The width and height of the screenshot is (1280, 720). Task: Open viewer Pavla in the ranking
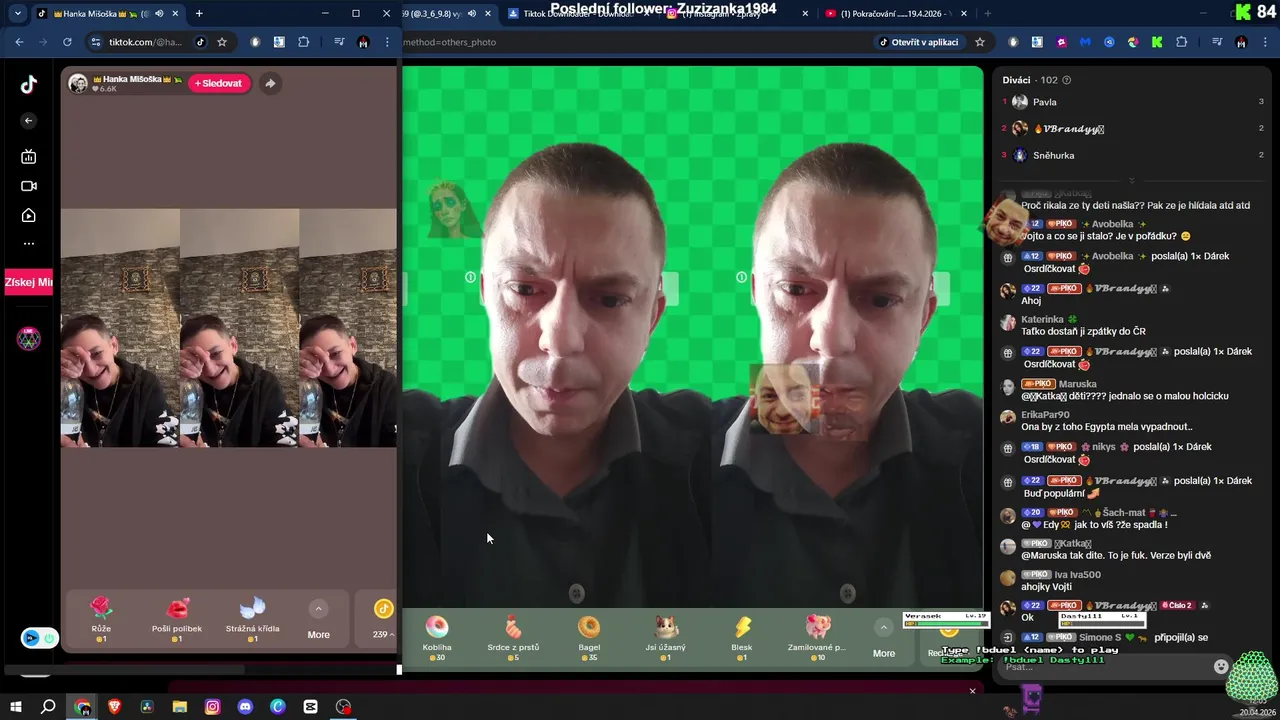1044,102
